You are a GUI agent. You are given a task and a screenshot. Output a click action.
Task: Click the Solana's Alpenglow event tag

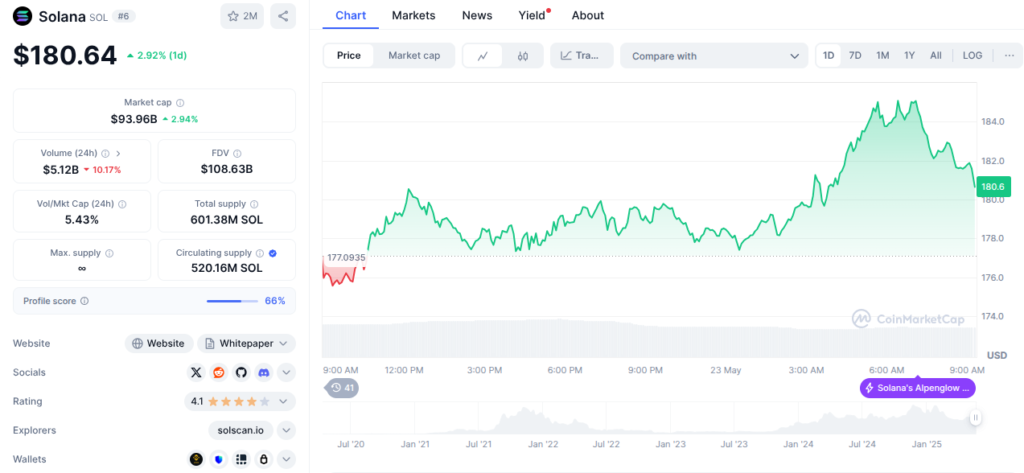click(918, 388)
